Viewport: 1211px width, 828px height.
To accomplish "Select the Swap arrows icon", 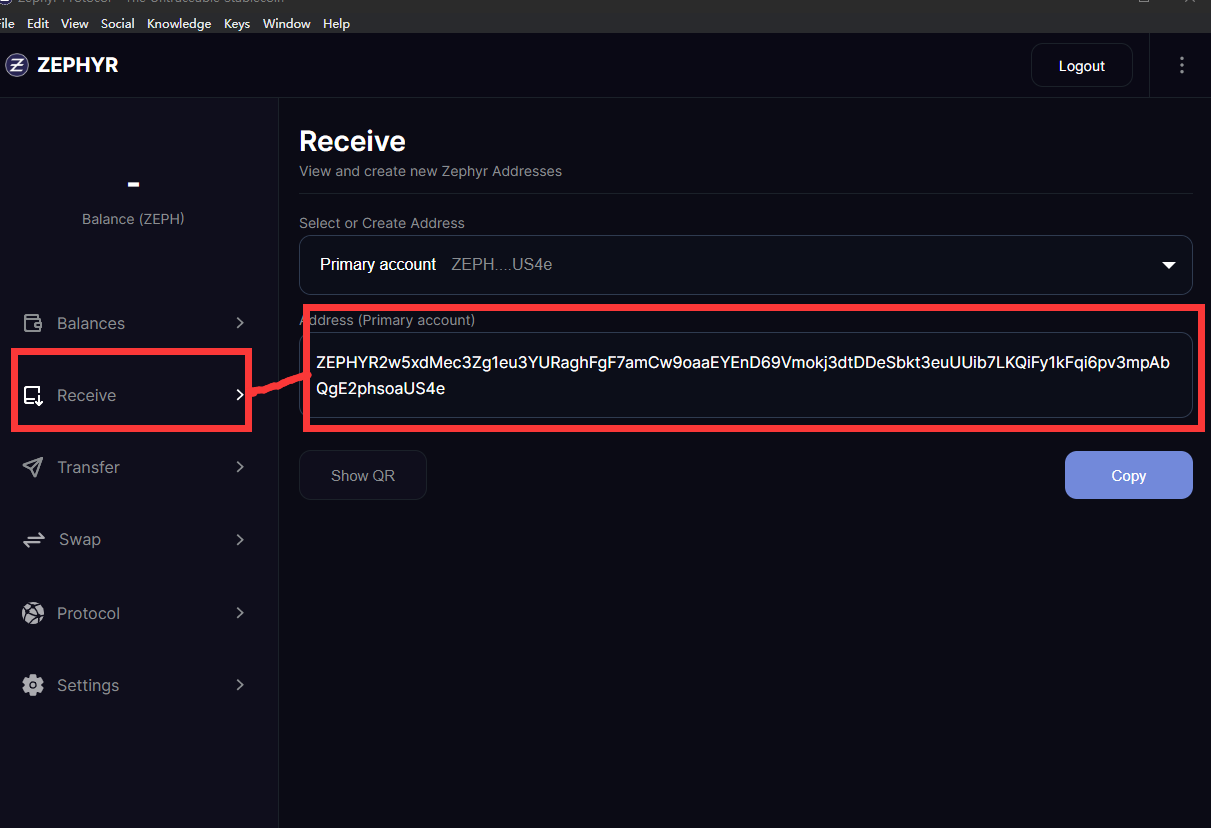I will pyautogui.click(x=34, y=539).
